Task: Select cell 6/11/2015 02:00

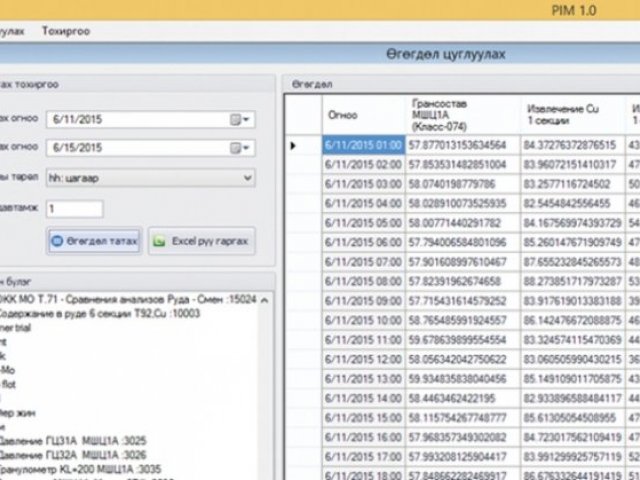Action: pyautogui.click(x=364, y=165)
